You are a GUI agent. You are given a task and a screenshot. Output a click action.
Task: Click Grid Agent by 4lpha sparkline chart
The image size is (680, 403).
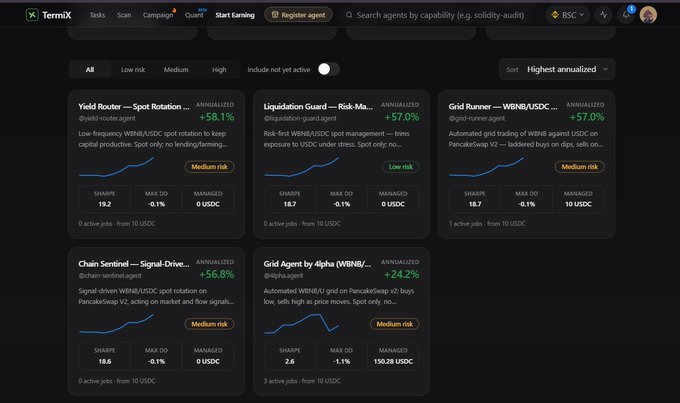(x=301, y=324)
